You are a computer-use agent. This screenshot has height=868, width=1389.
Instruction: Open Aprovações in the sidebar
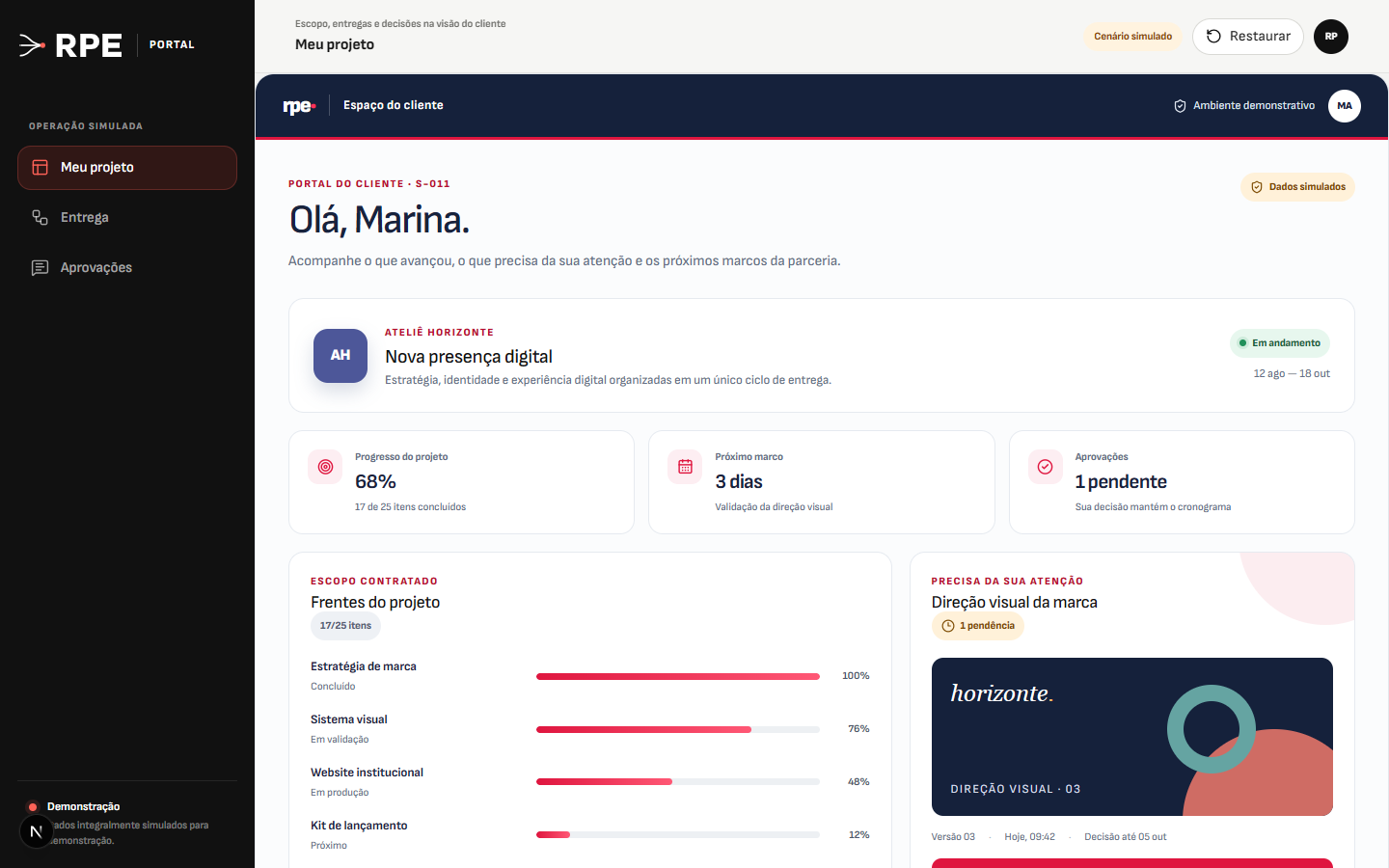[x=127, y=268]
